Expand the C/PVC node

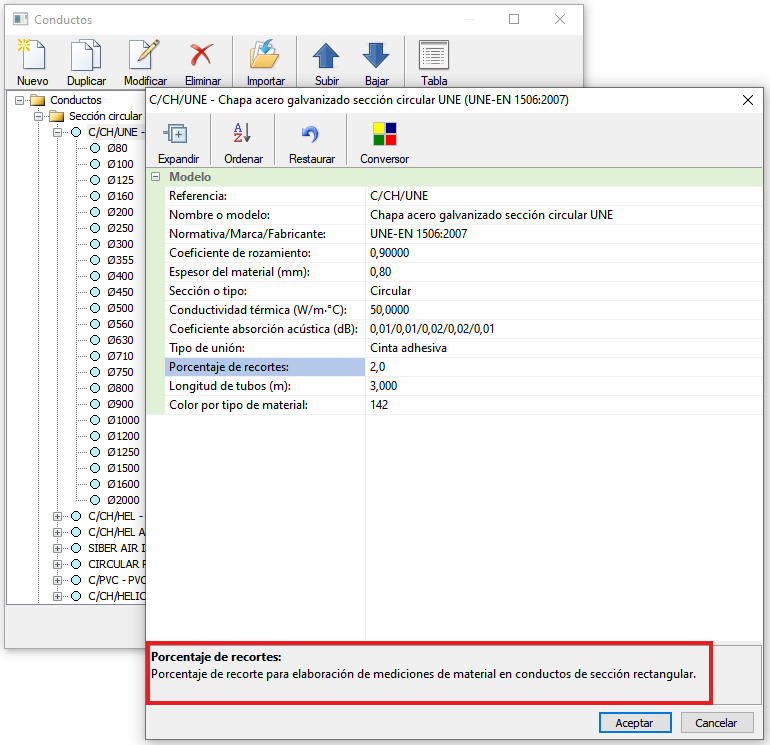coord(57,580)
